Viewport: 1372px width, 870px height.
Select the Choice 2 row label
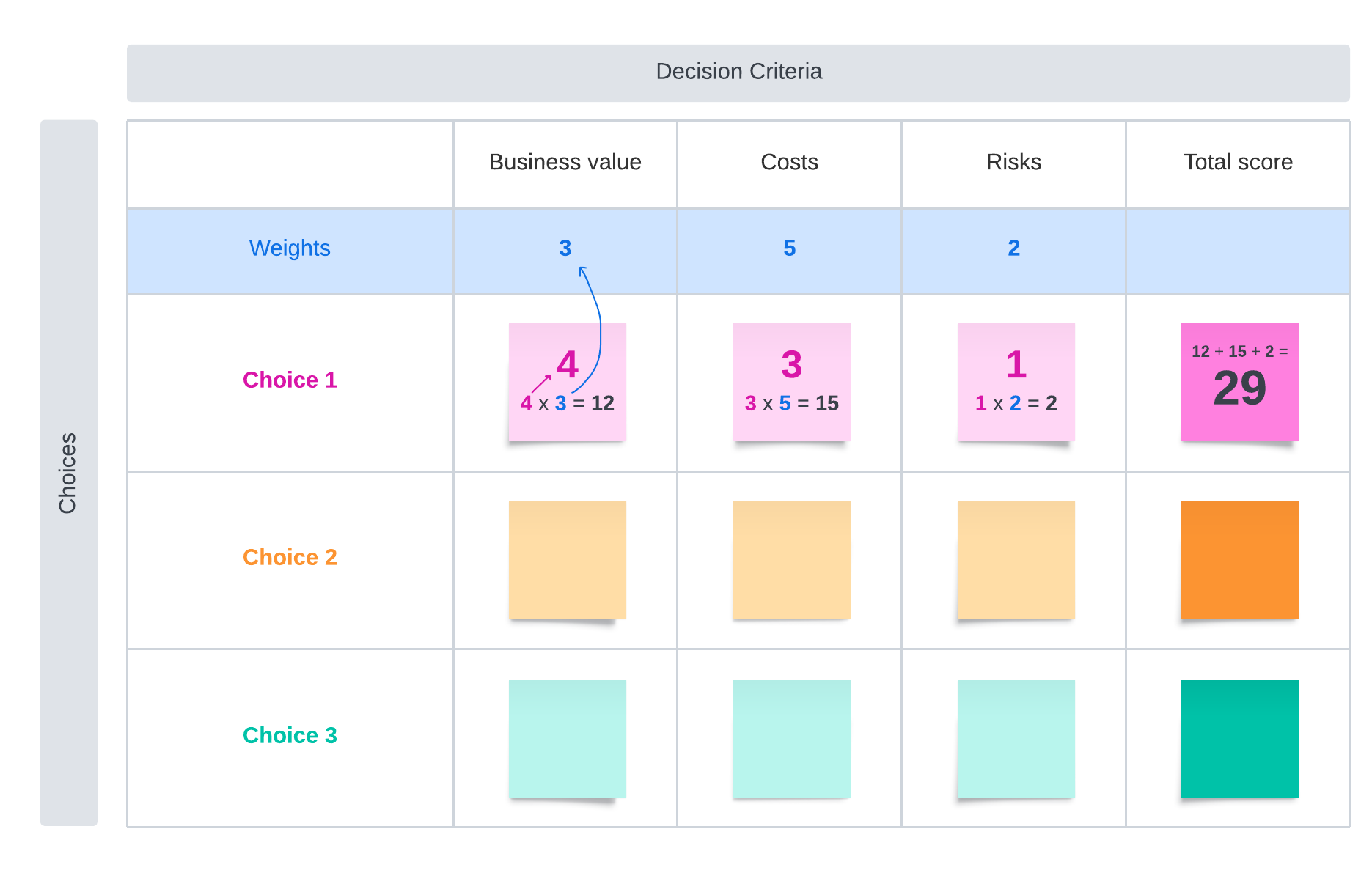pos(290,557)
